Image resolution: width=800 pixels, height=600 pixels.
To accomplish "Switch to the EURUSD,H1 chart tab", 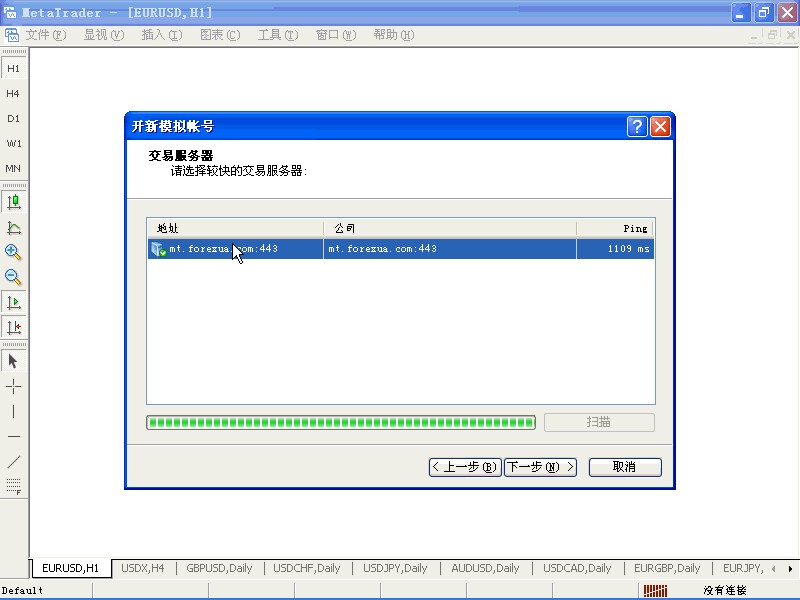I will (x=70, y=568).
